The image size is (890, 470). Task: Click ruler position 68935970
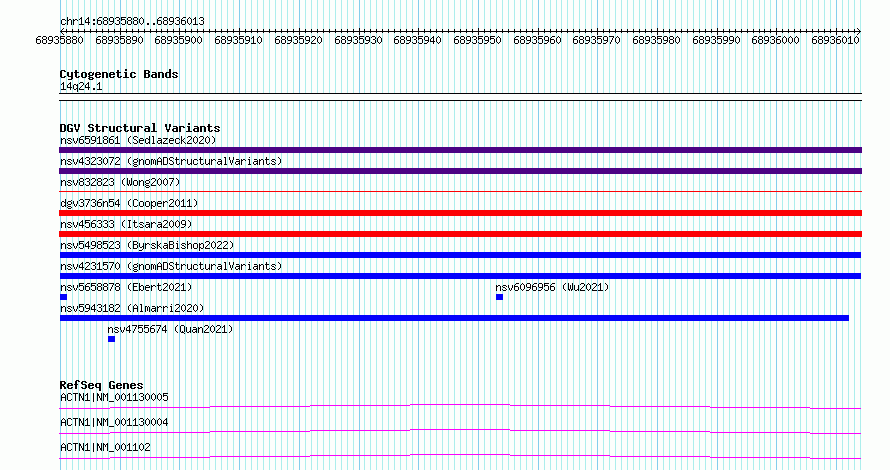596,40
